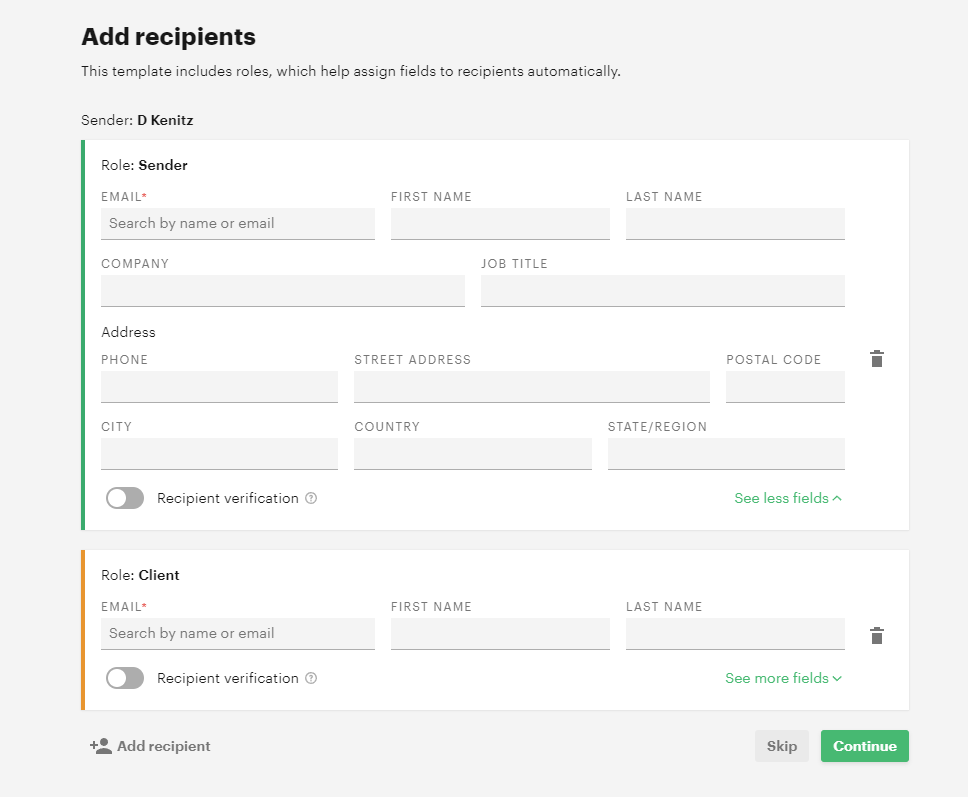Image resolution: width=968 pixels, height=797 pixels.
Task: Click the Sender First Name field
Action: click(x=500, y=223)
